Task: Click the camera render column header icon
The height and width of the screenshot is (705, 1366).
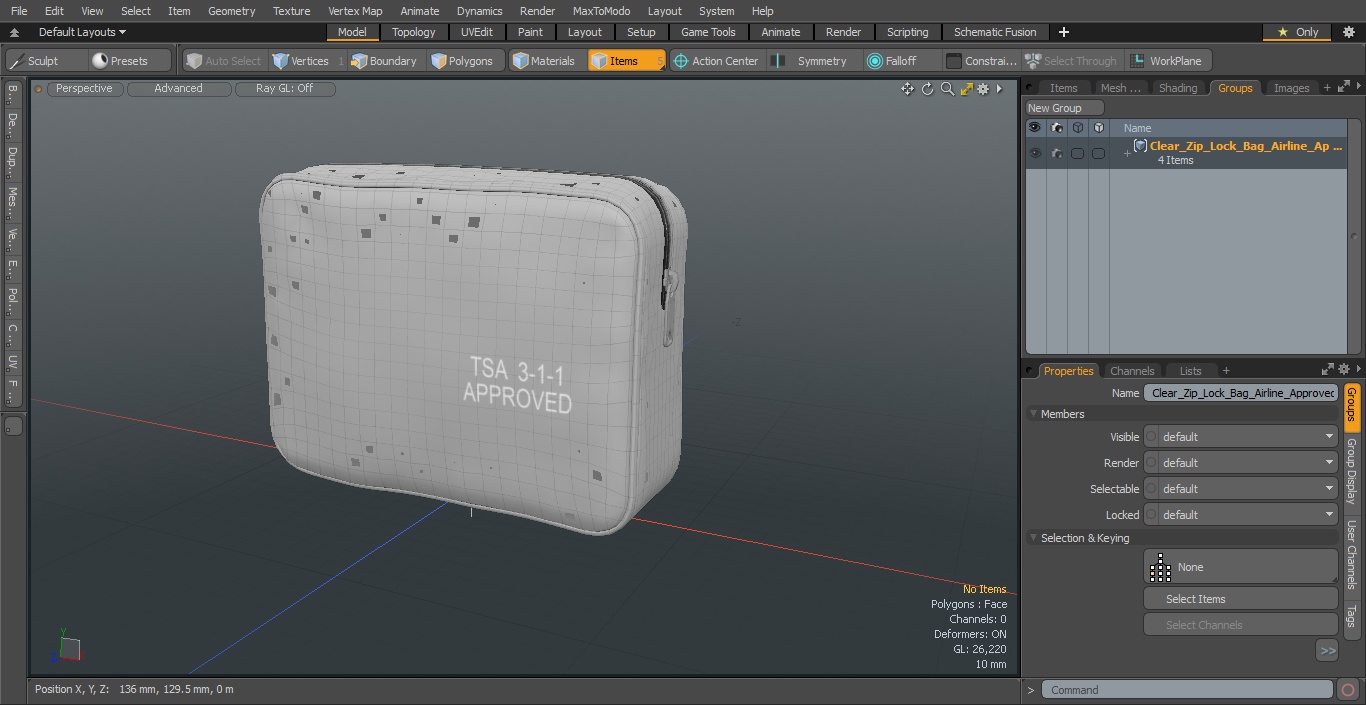Action: pyautogui.click(x=1056, y=128)
